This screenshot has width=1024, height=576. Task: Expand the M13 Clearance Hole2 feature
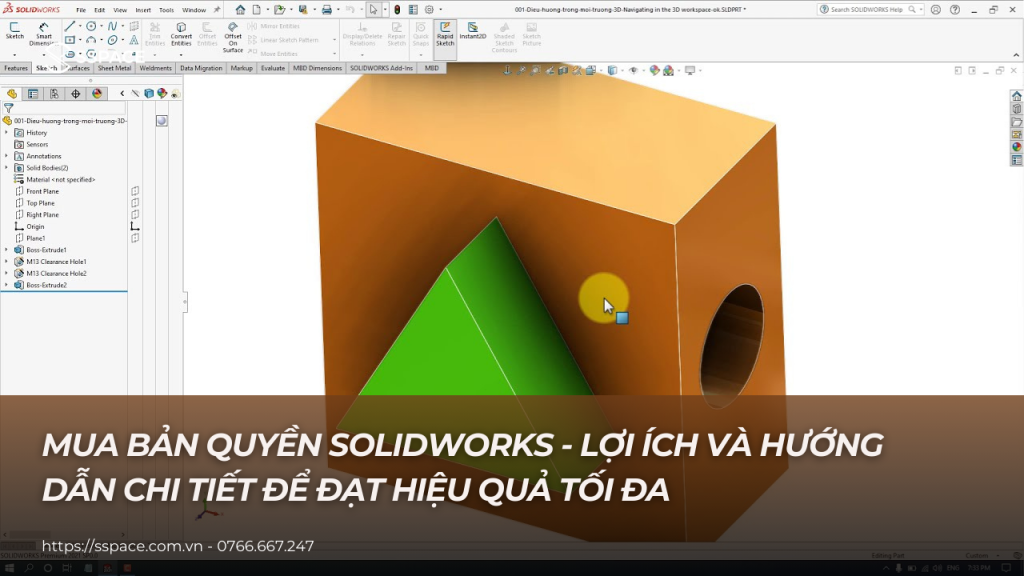[7, 274]
